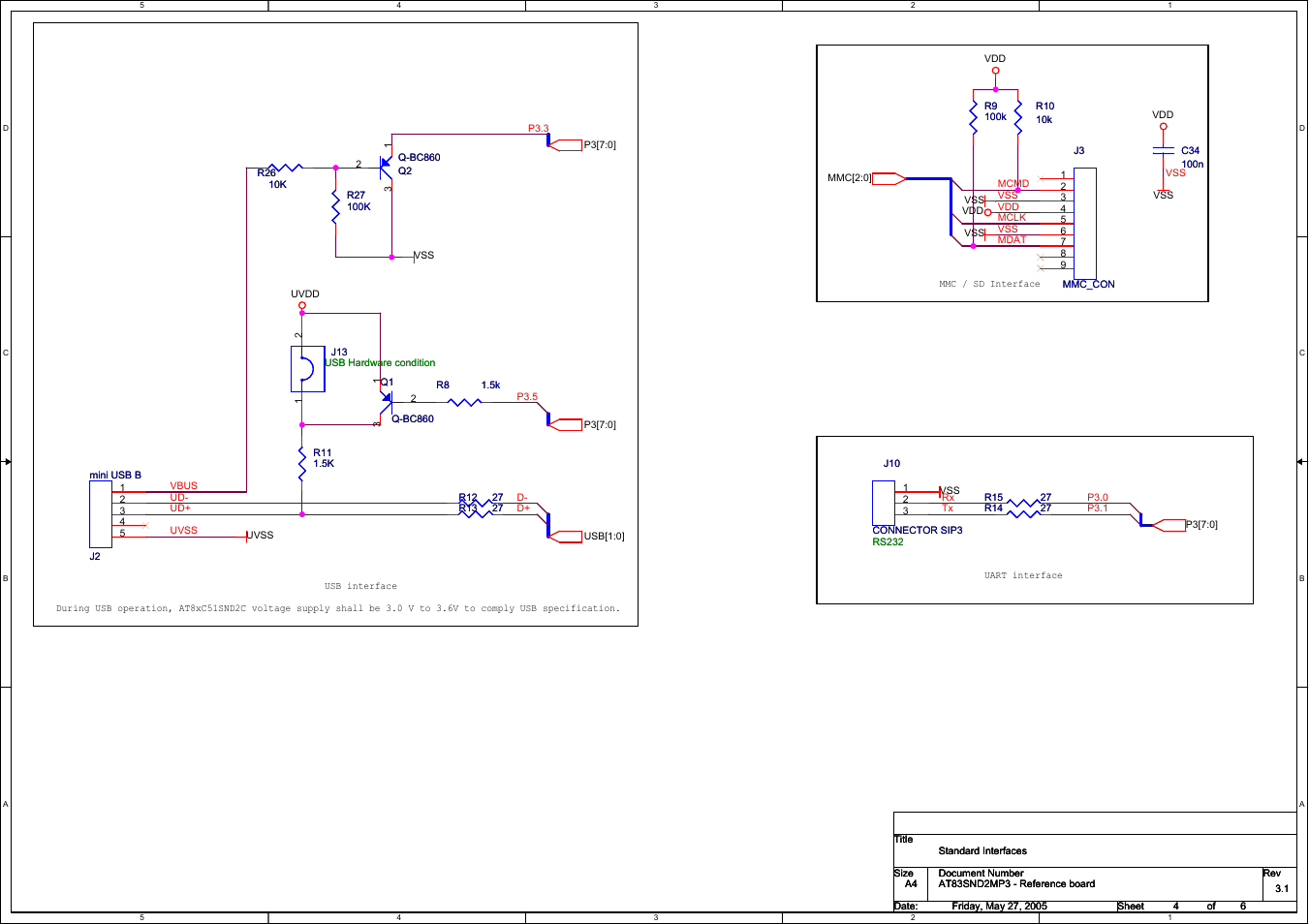Viewport: 1309px width, 924px height.
Task: Select the J13 jumper symbol
Action: [308, 369]
